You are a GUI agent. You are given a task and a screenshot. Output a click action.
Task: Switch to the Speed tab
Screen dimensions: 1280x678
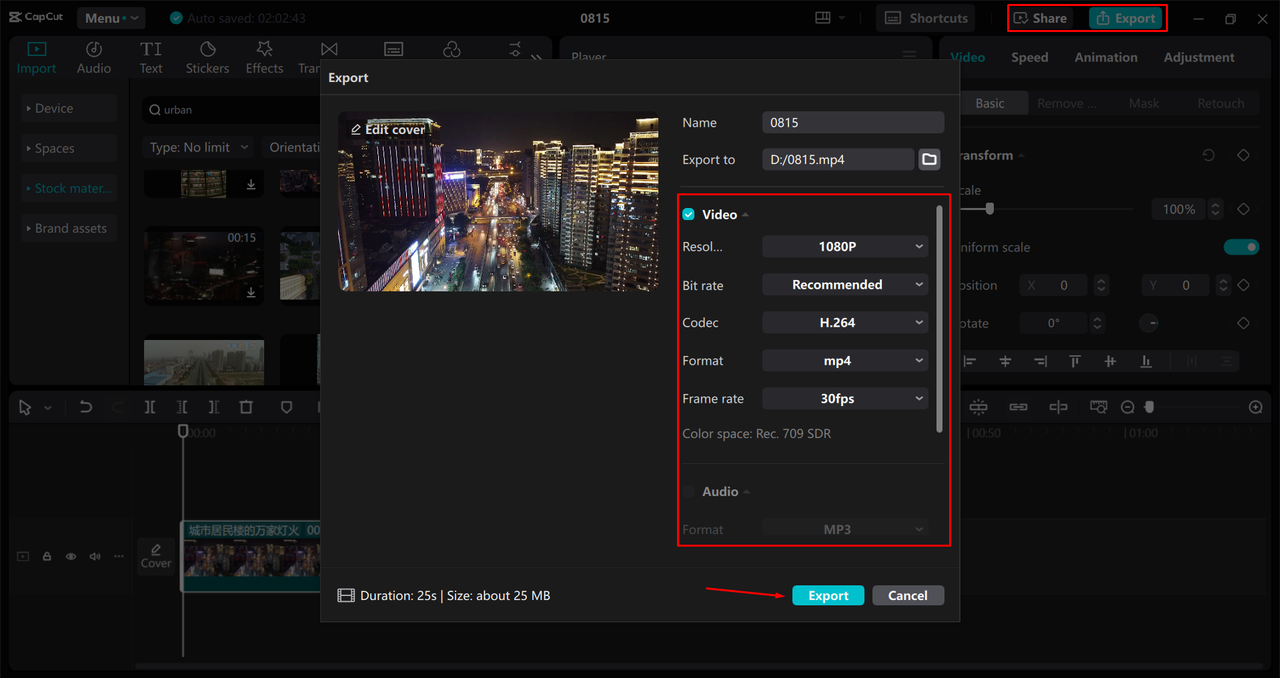[x=1029, y=57]
